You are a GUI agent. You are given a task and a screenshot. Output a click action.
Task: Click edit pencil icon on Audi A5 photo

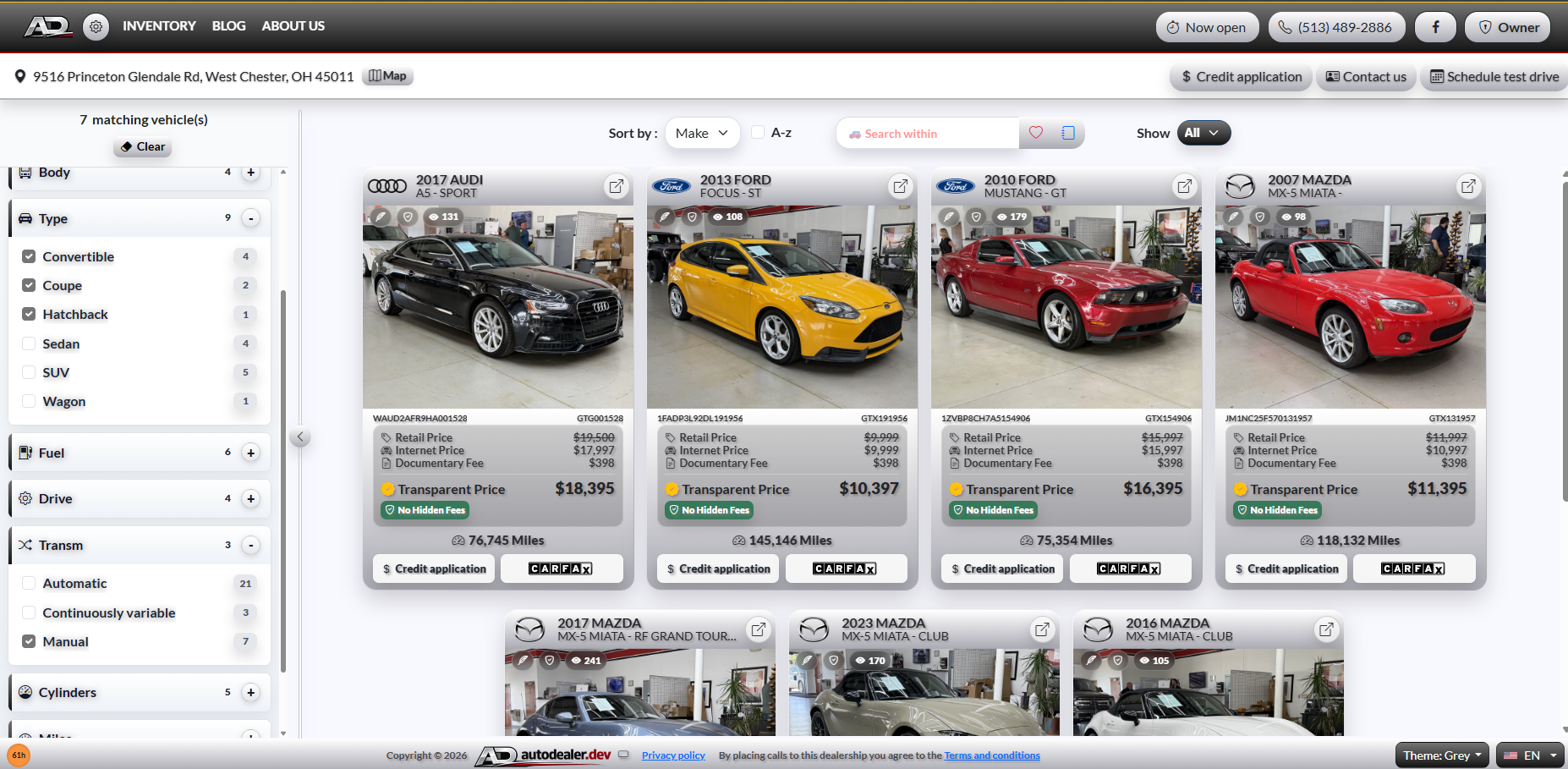click(x=381, y=217)
